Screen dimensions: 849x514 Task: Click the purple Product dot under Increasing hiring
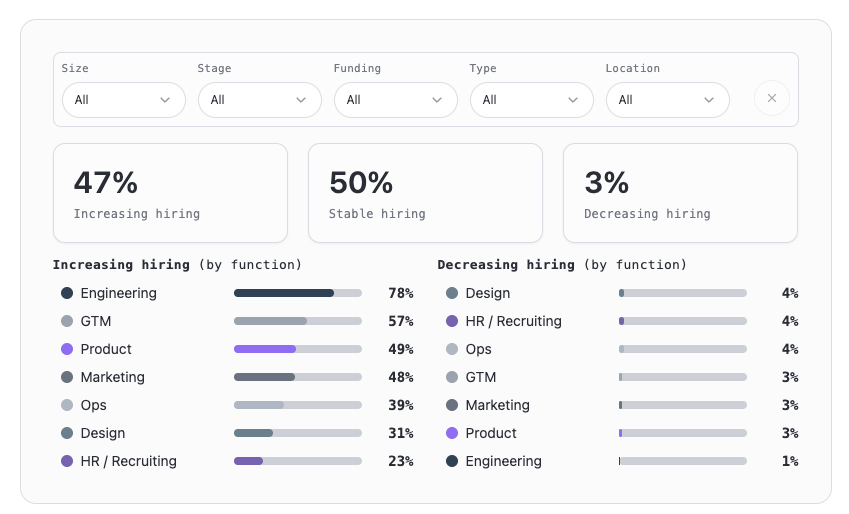coord(67,349)
